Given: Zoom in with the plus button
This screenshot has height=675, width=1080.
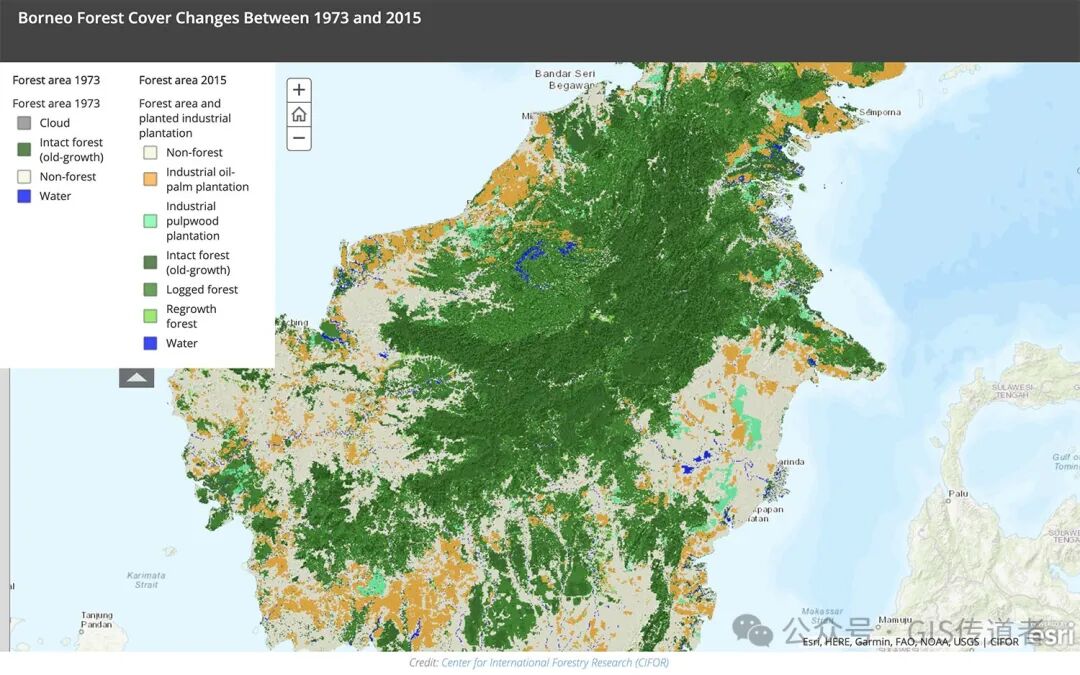Looking at the screenshot, I should coord(299,90).
